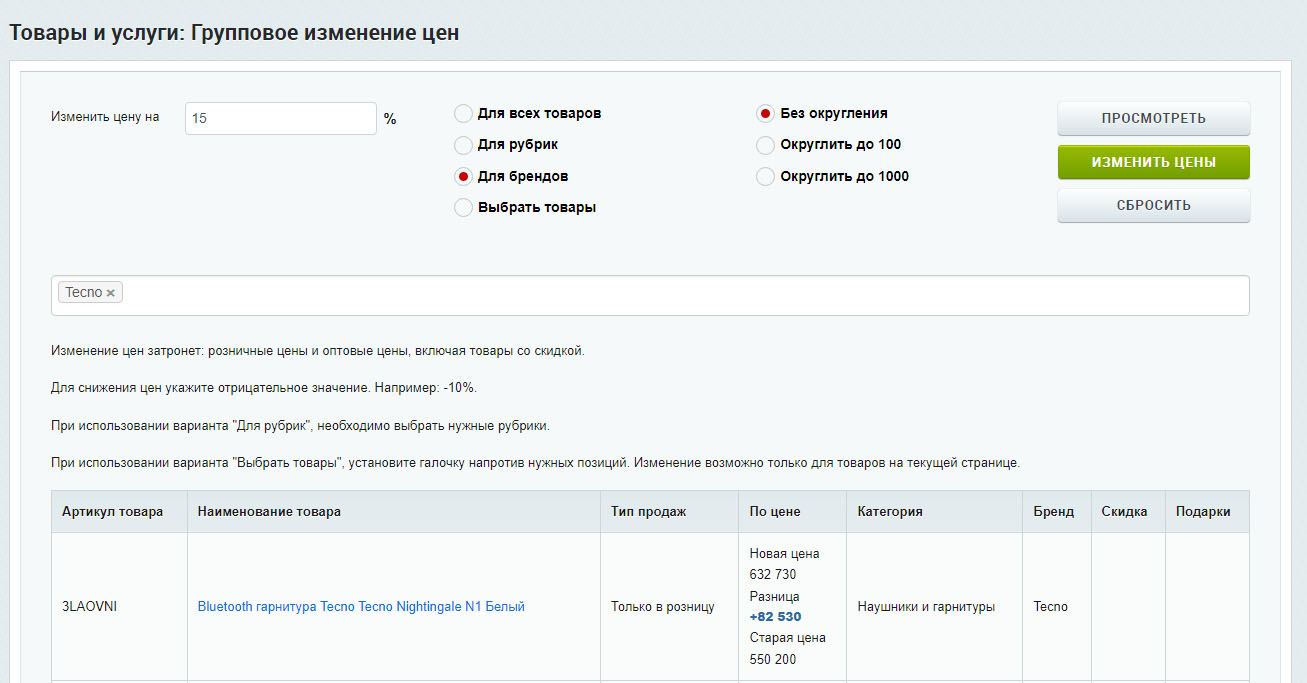Click inside the brand selection field
This screenshot has height=683, width=1307.
(x=680, y=295)
